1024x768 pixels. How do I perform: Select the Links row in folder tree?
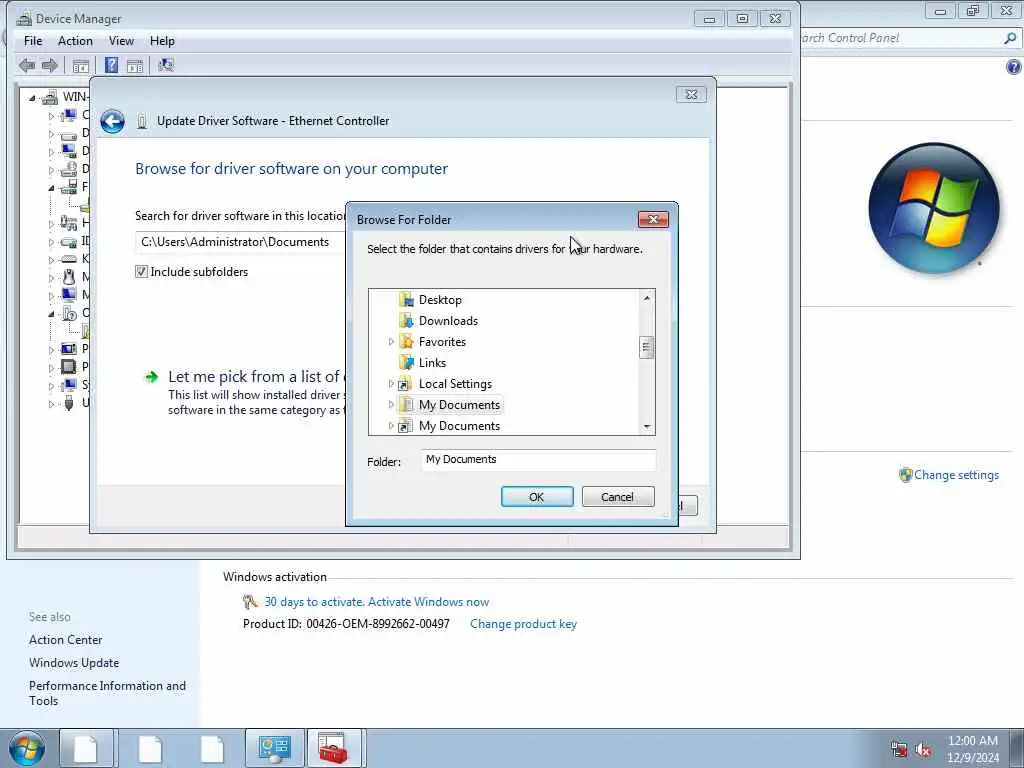click(x=432, y=362)
